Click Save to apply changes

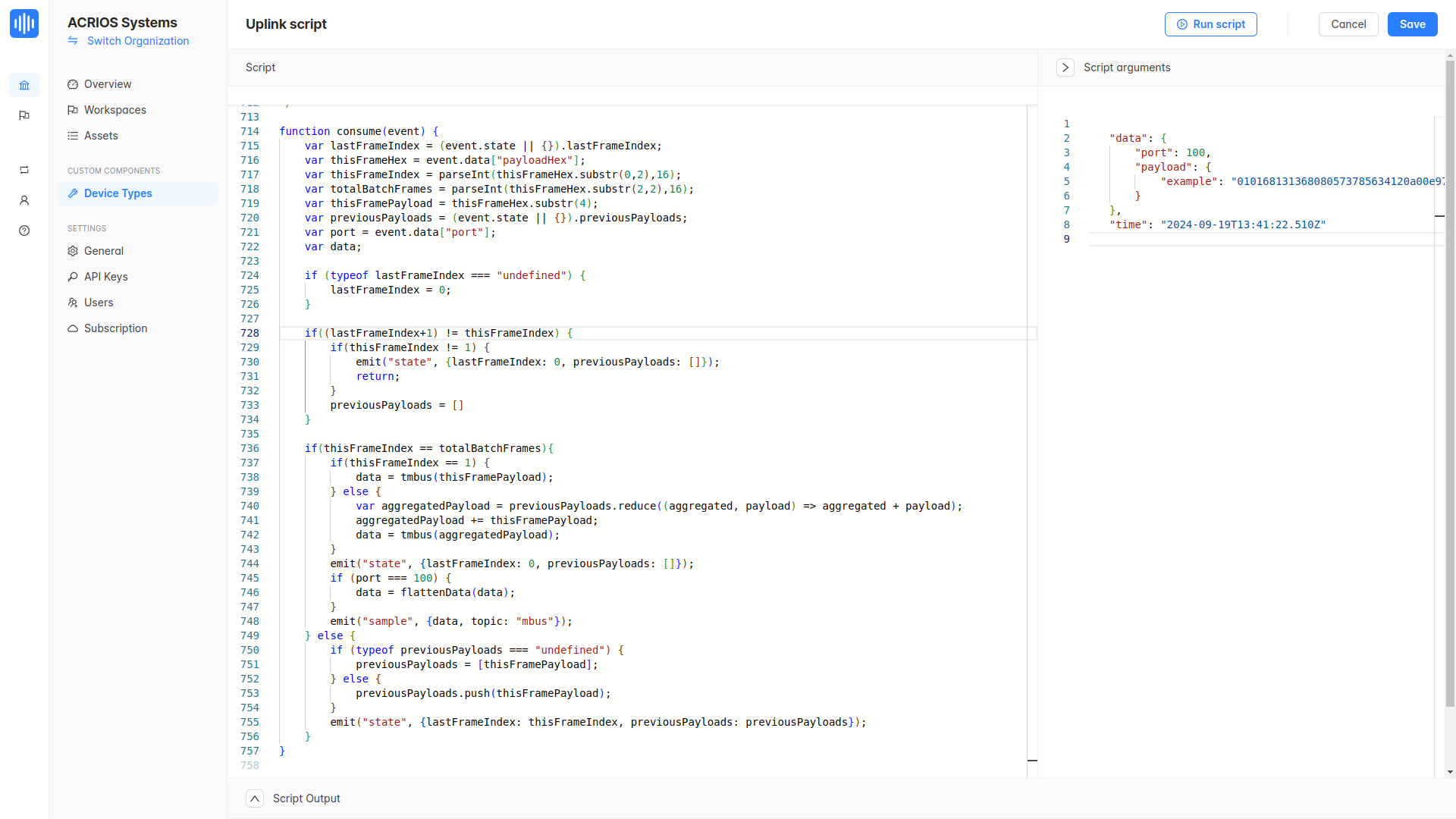(1412, 24)
